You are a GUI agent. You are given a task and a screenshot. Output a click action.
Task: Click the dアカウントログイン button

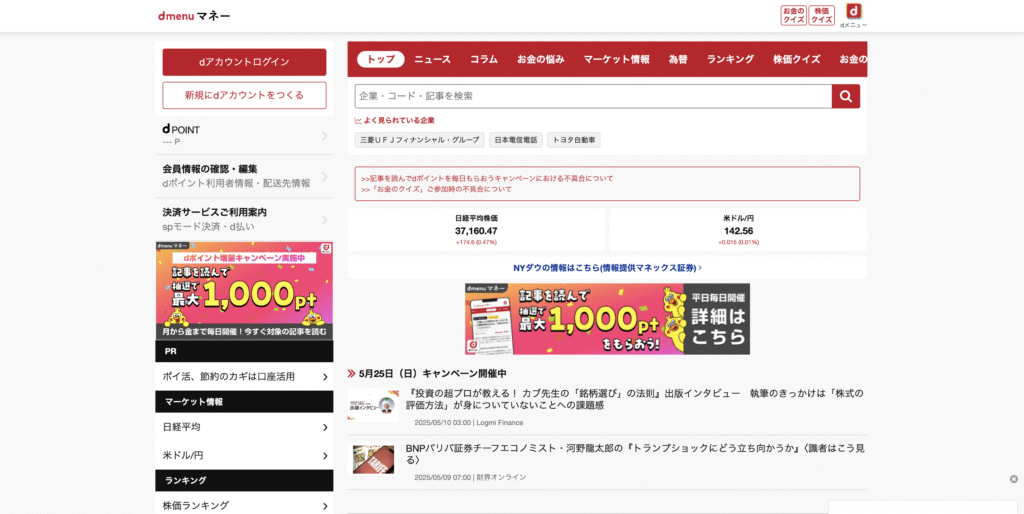244,62
